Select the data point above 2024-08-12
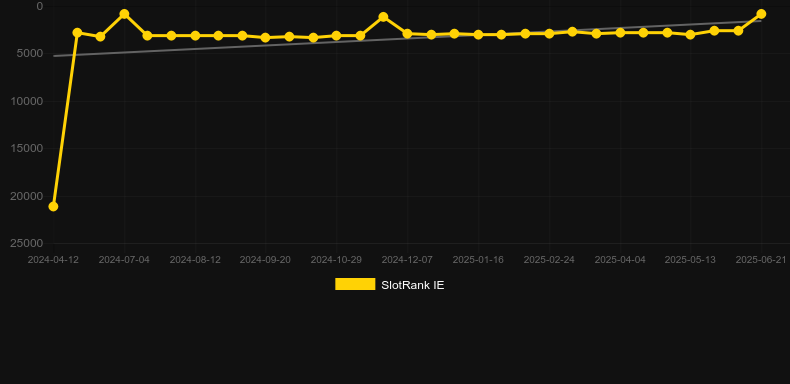The image size is (790, 384). coord(195,36)
